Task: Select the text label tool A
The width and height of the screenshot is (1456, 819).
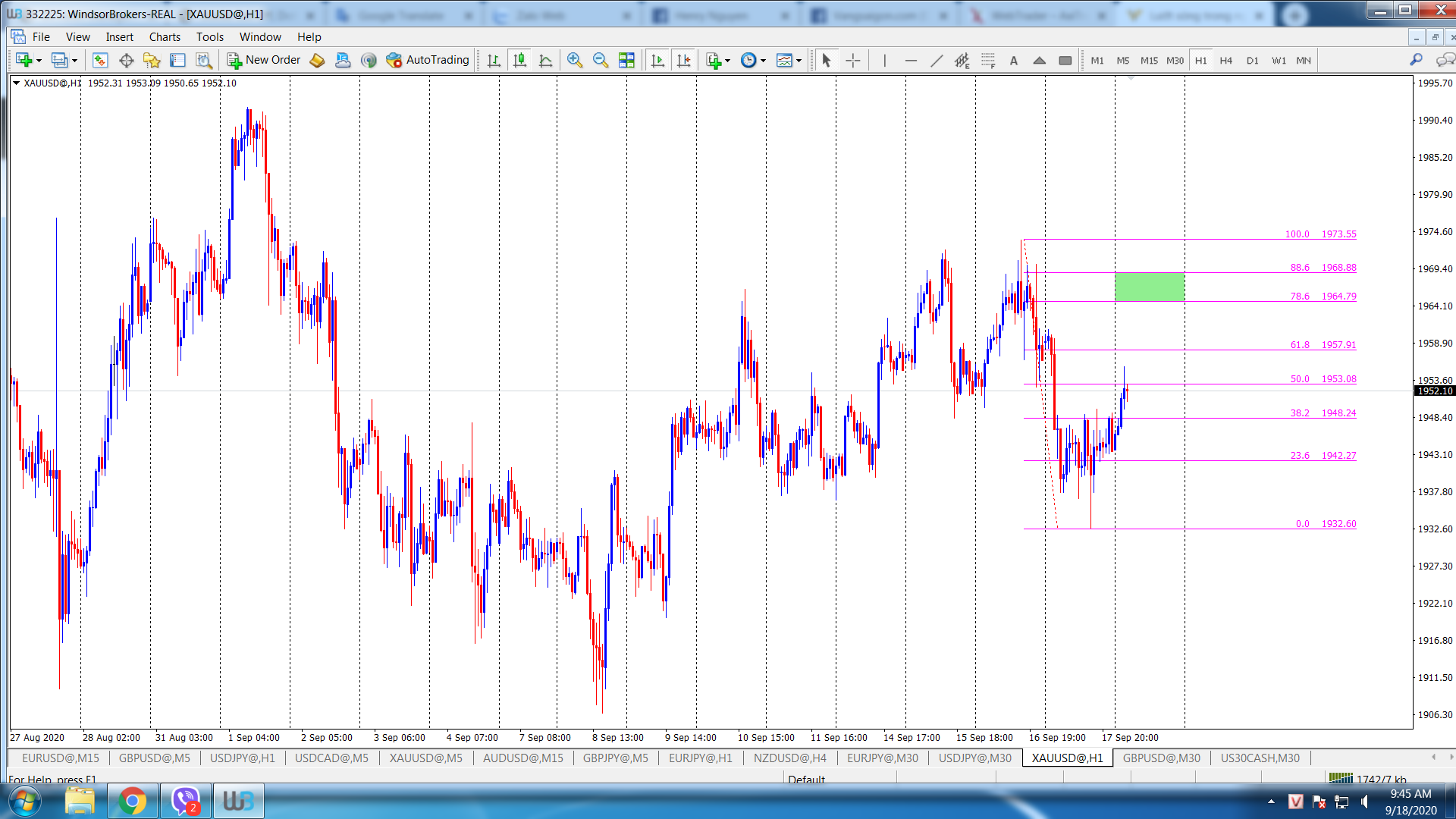Action: [1014, 60]
